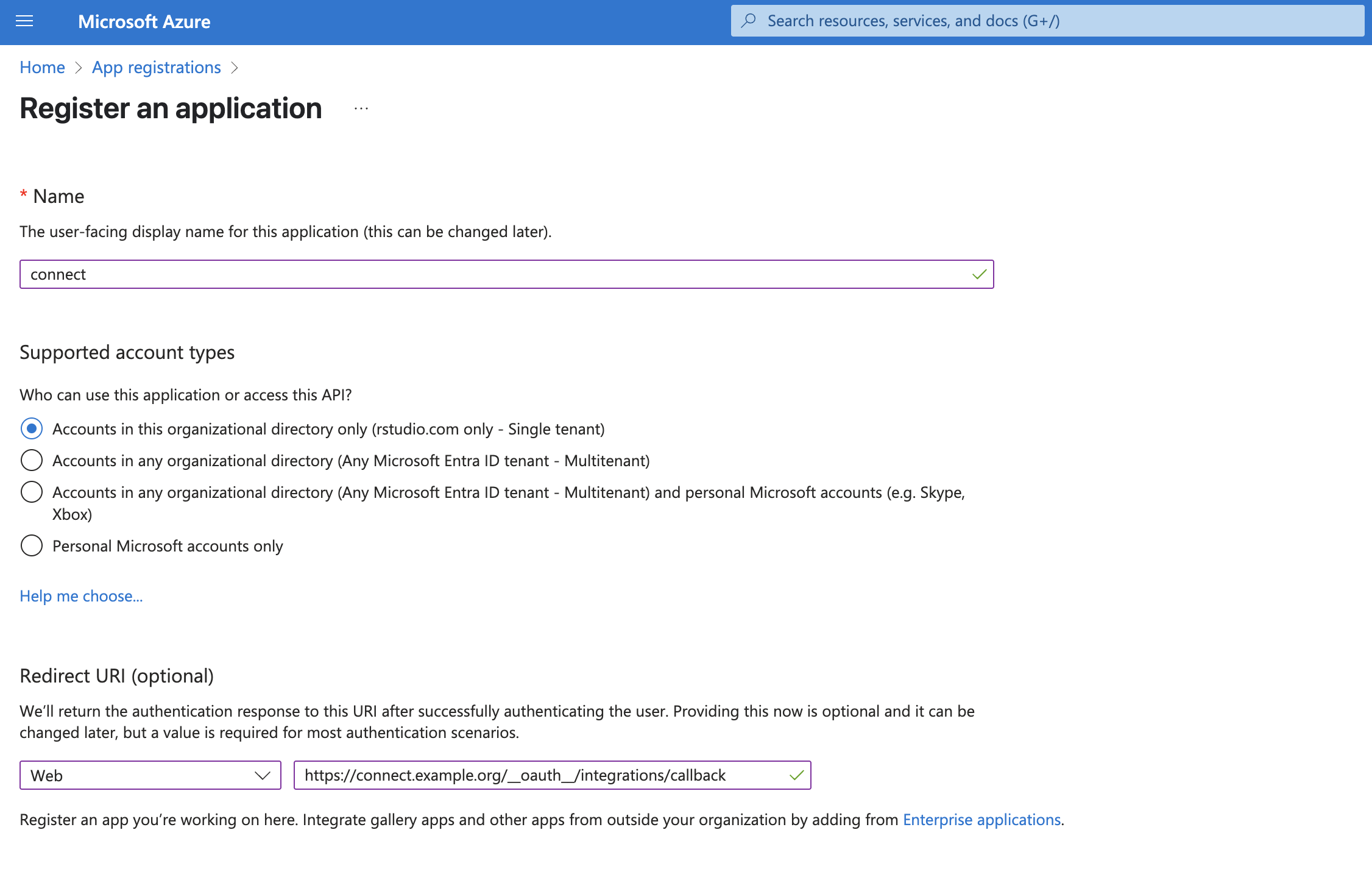Screen dimensions: 1372x869
Task: Select single tenant organizational directory option
Action: [x=32, y=428]
